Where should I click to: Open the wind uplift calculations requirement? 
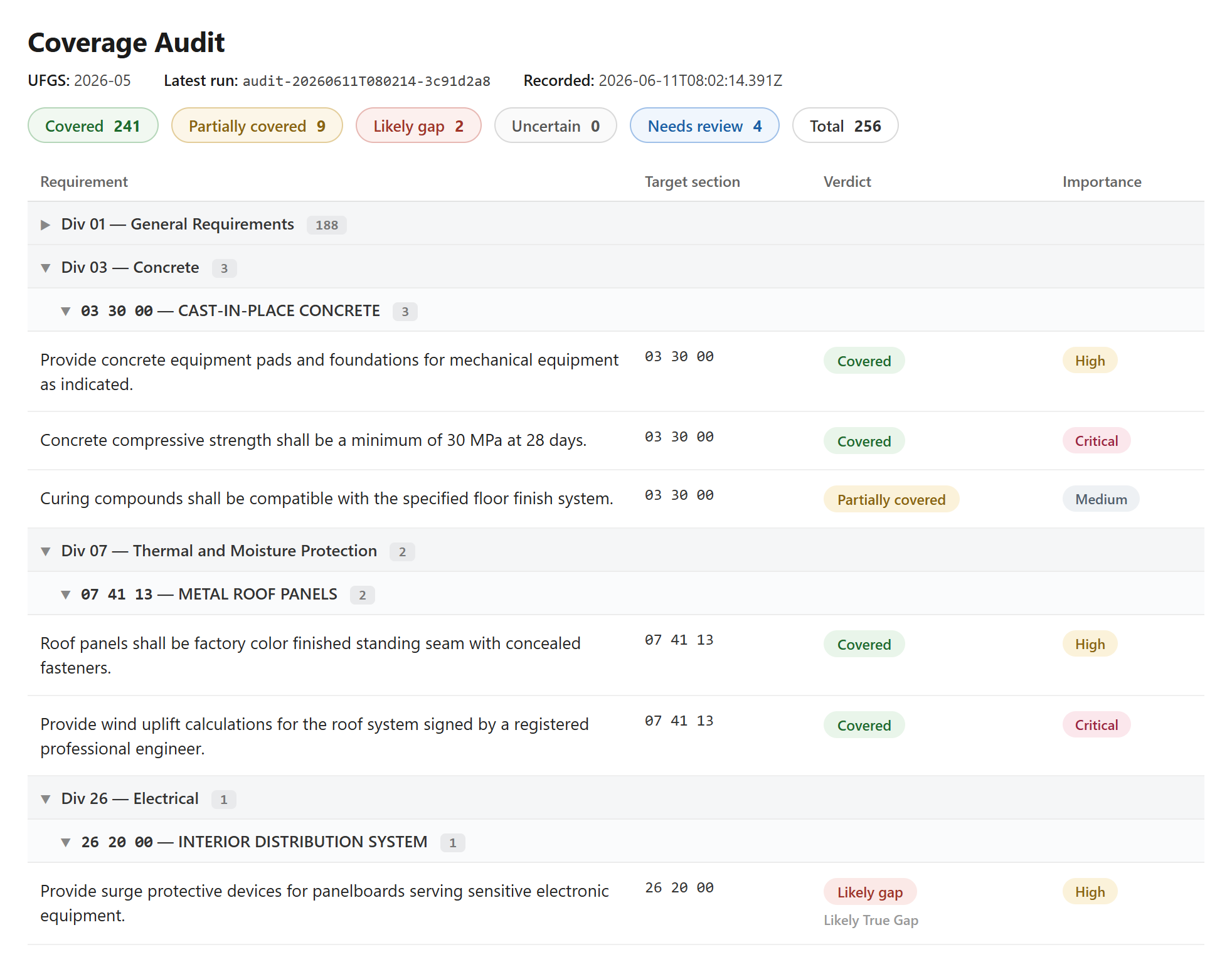point(615,736)
